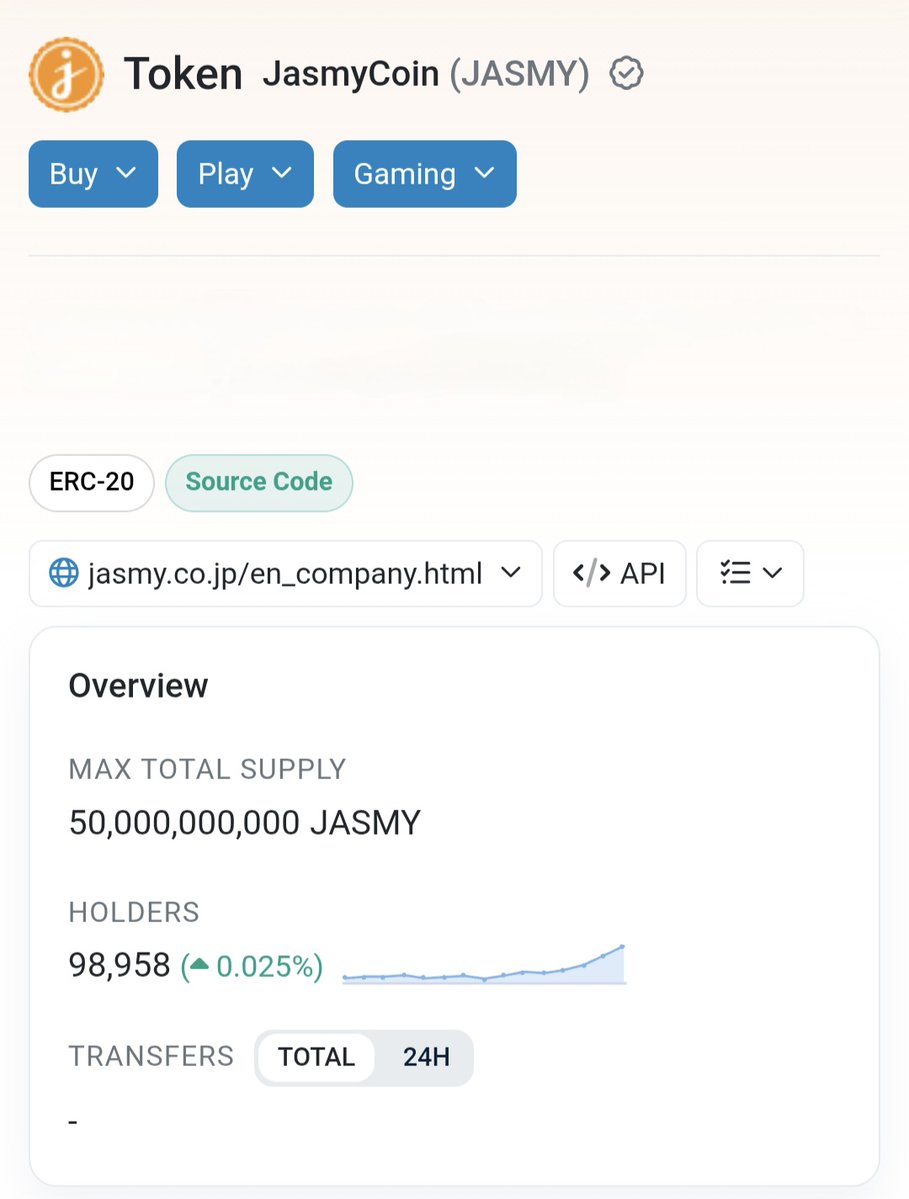Image resolution: width=909 pixels, height=1199 pixels.
Task: Click the holders growth sparkline chart
Action: 483,967
